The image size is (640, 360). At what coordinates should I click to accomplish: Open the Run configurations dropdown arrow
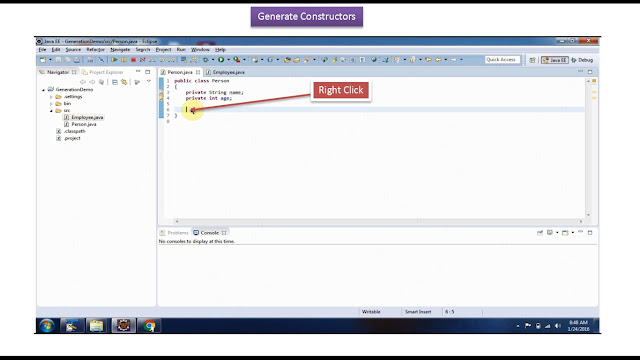pyautogui.click(x=229, y=60)
